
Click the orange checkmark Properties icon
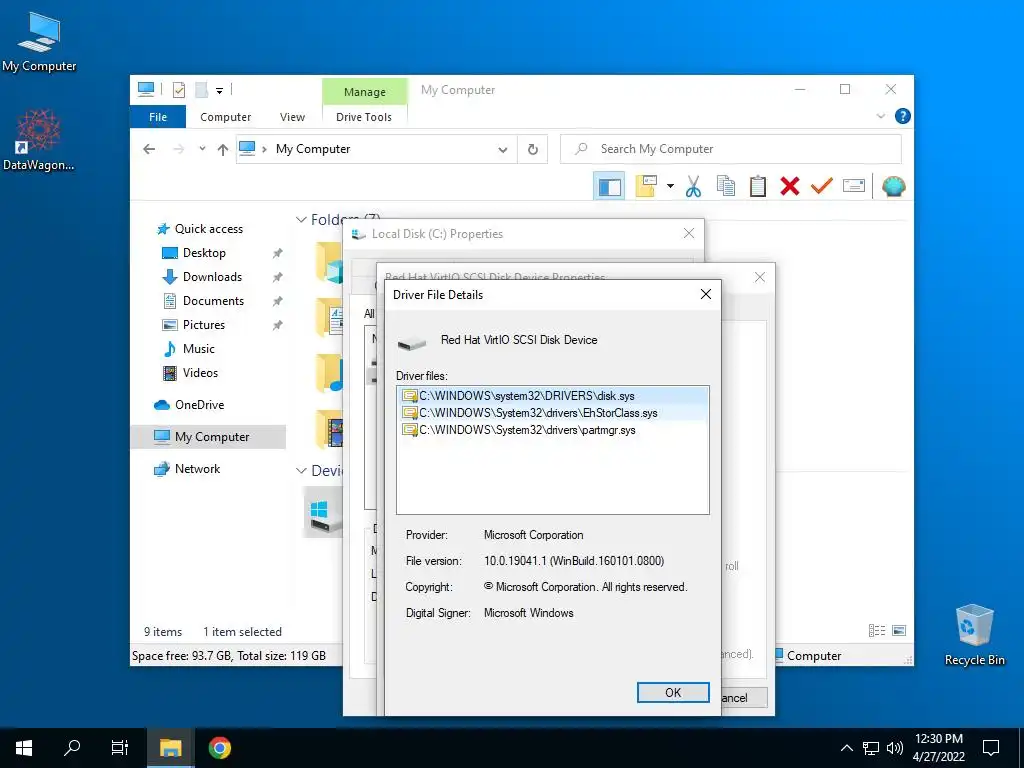pyautogui.click(x=822, y=186)
